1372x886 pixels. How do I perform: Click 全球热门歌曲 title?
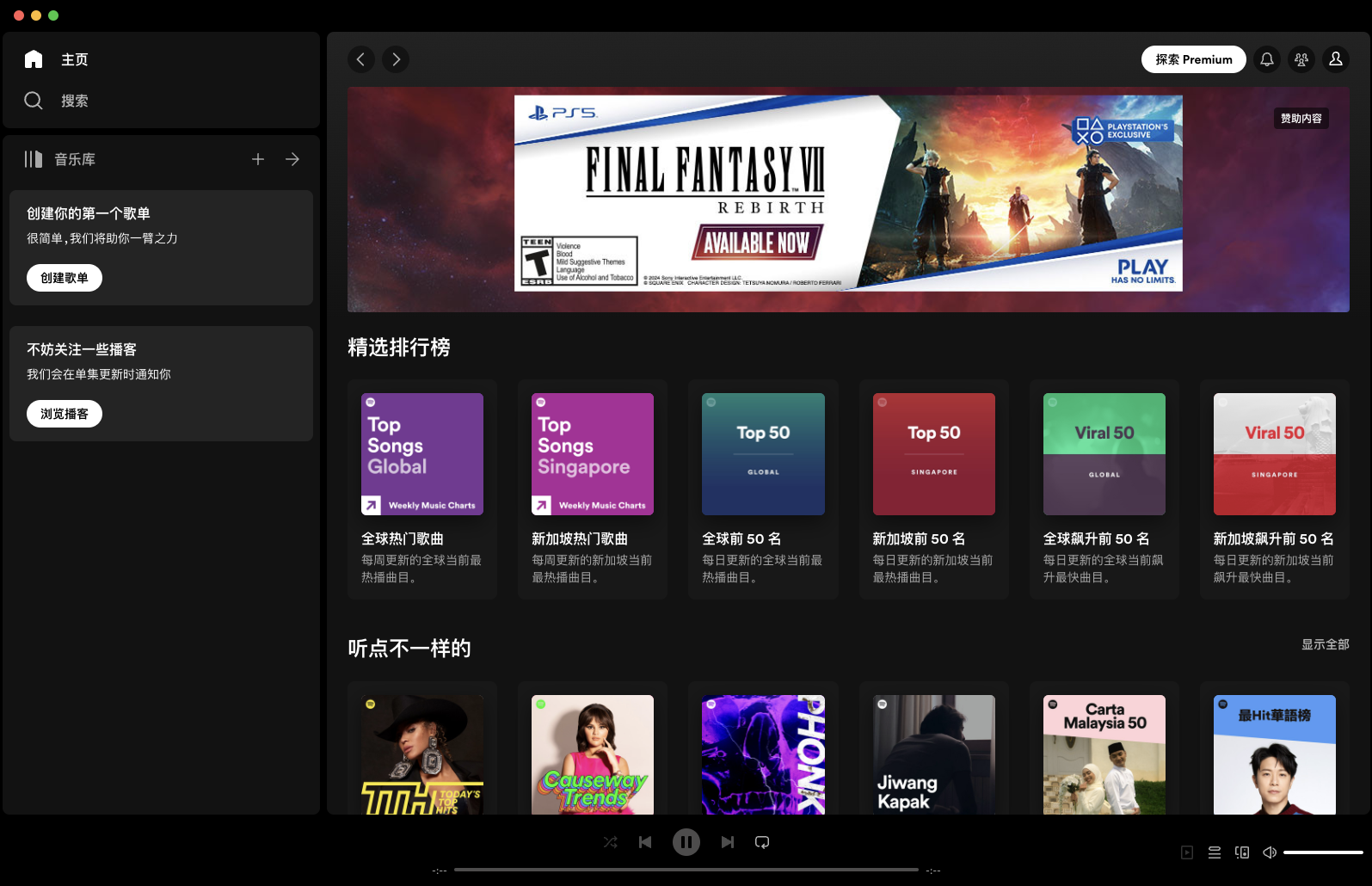[403, 538]
